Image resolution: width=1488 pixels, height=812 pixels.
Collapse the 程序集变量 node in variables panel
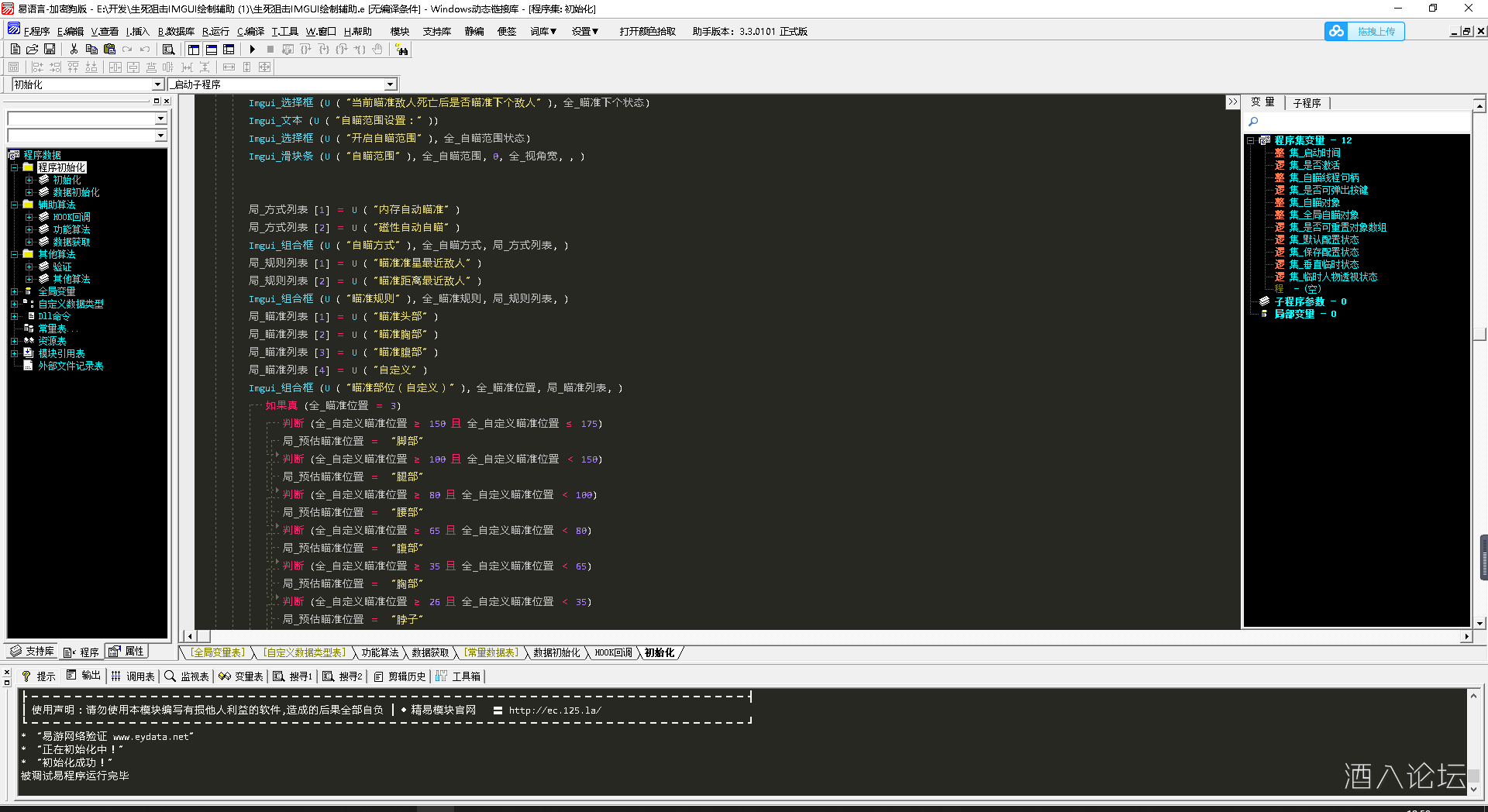pyautogui.click(x=1250, y=140)
